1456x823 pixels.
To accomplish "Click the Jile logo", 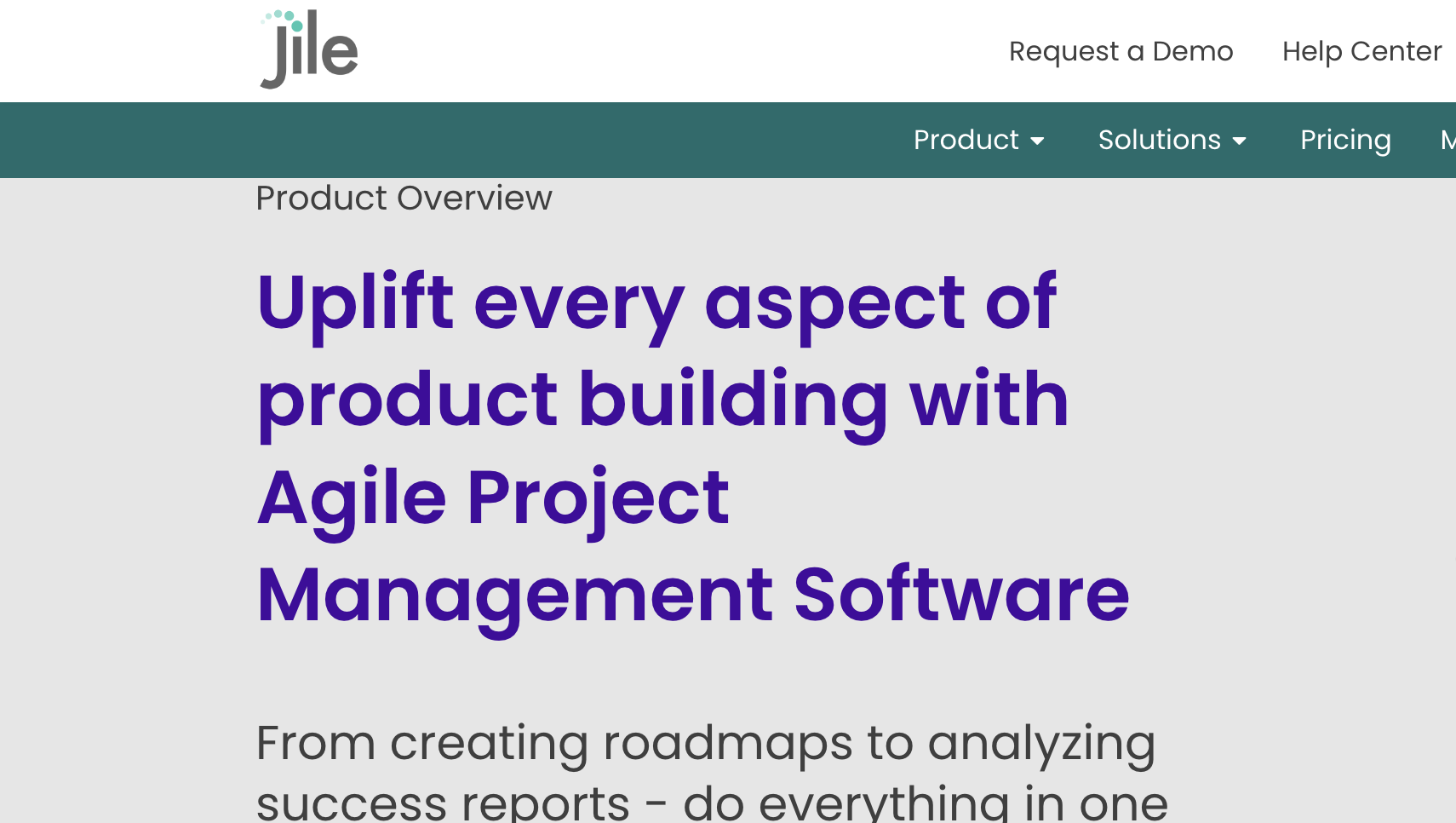I will tap(309, 49).
